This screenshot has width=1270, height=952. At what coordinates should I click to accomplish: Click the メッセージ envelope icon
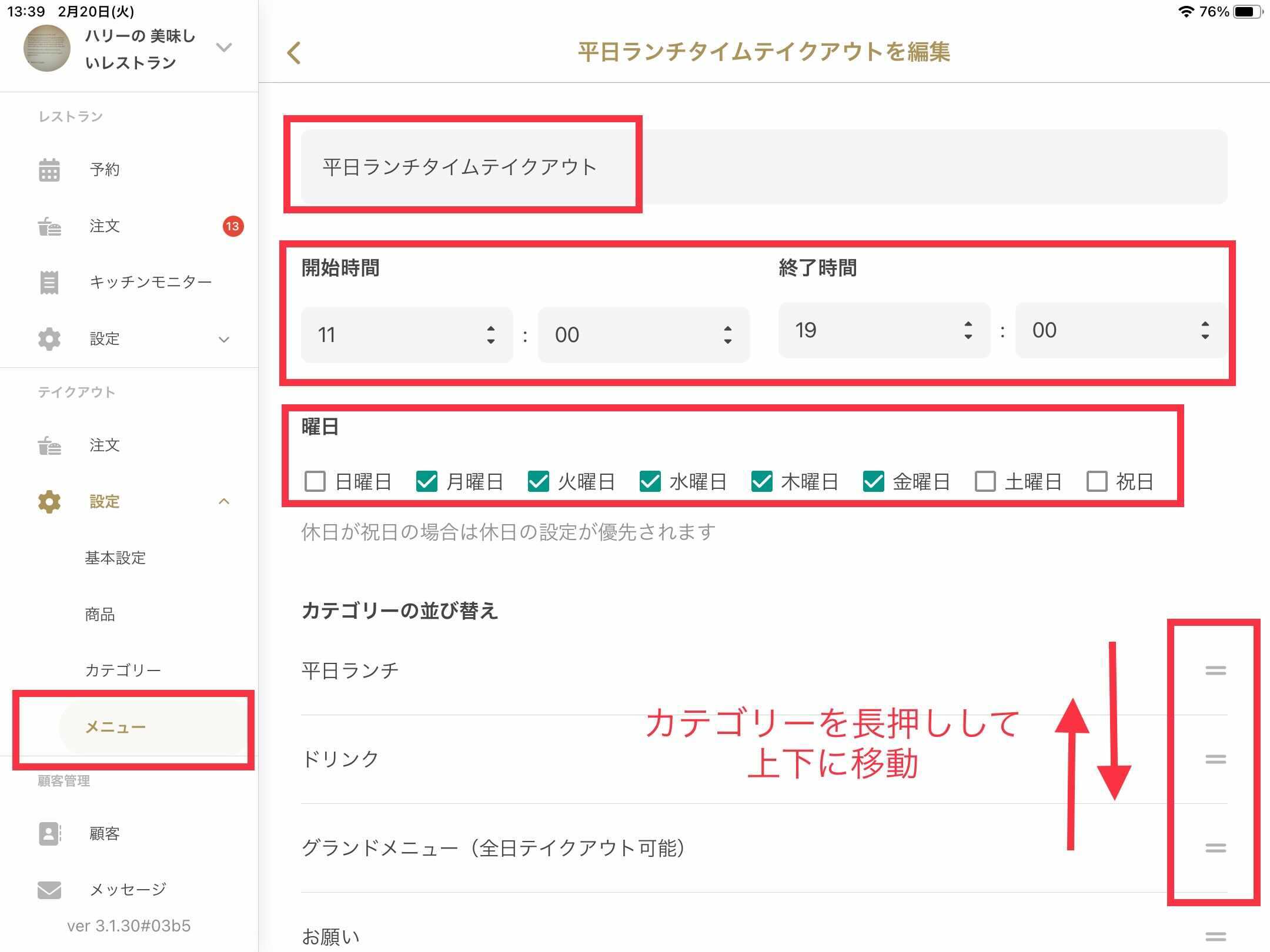(49, 890)
